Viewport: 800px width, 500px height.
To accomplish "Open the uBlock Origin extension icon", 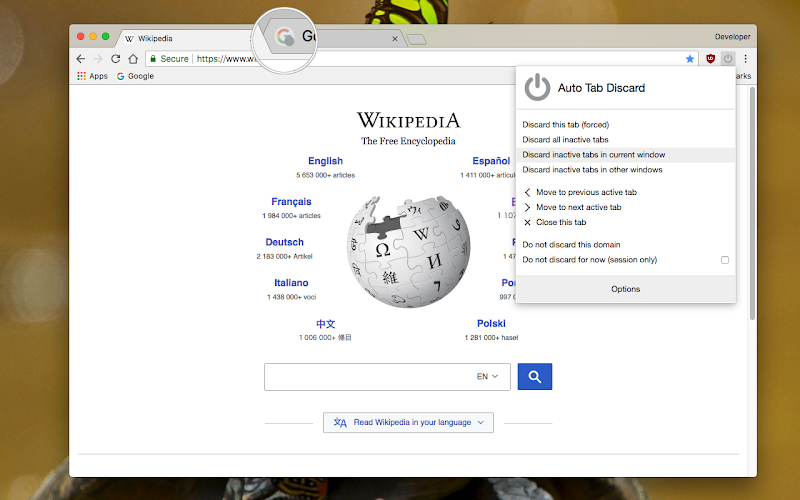I will coord(710,59).
